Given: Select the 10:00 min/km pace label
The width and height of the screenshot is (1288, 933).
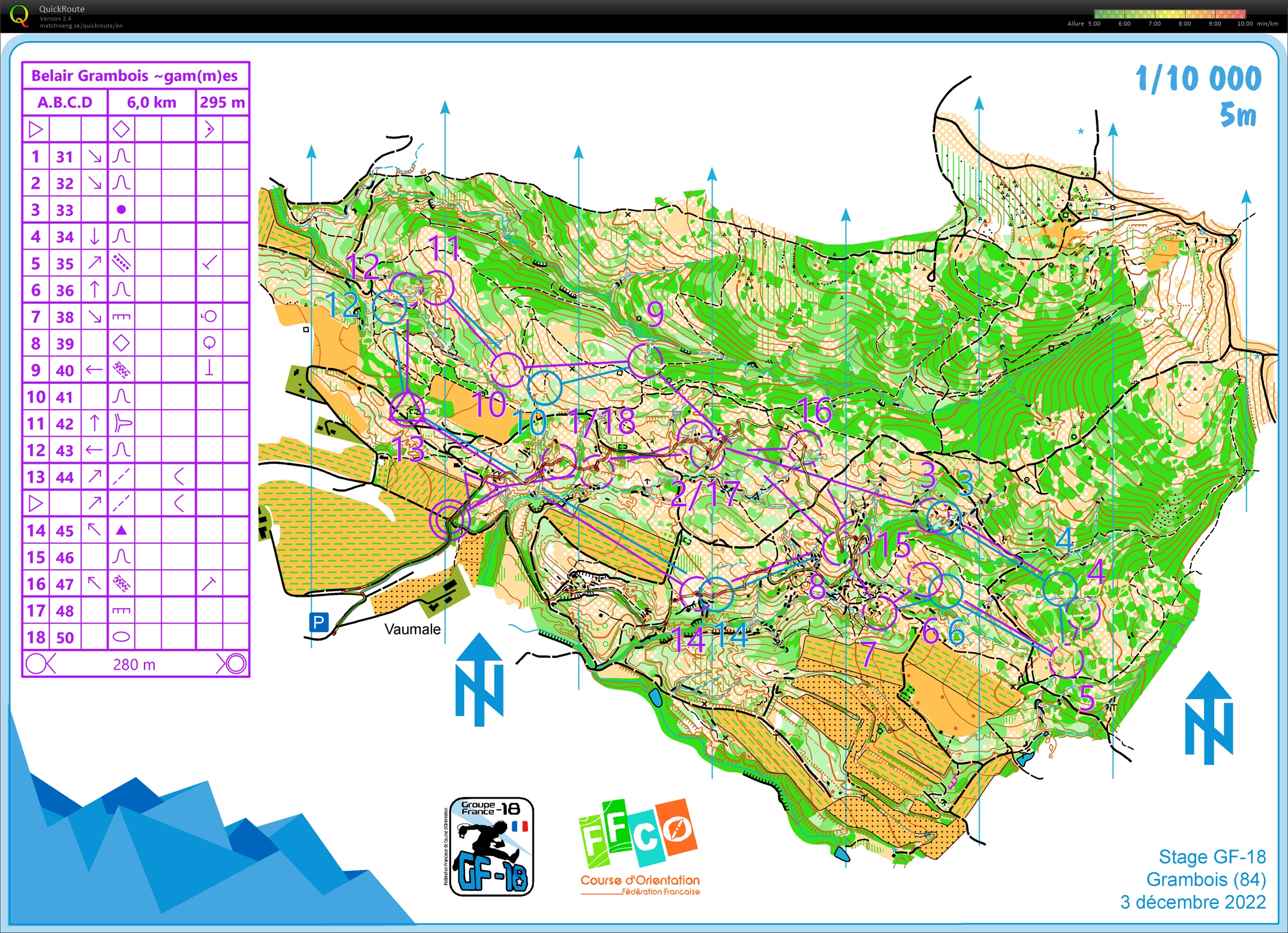Looking at the screenshot, I should 1258,24.
